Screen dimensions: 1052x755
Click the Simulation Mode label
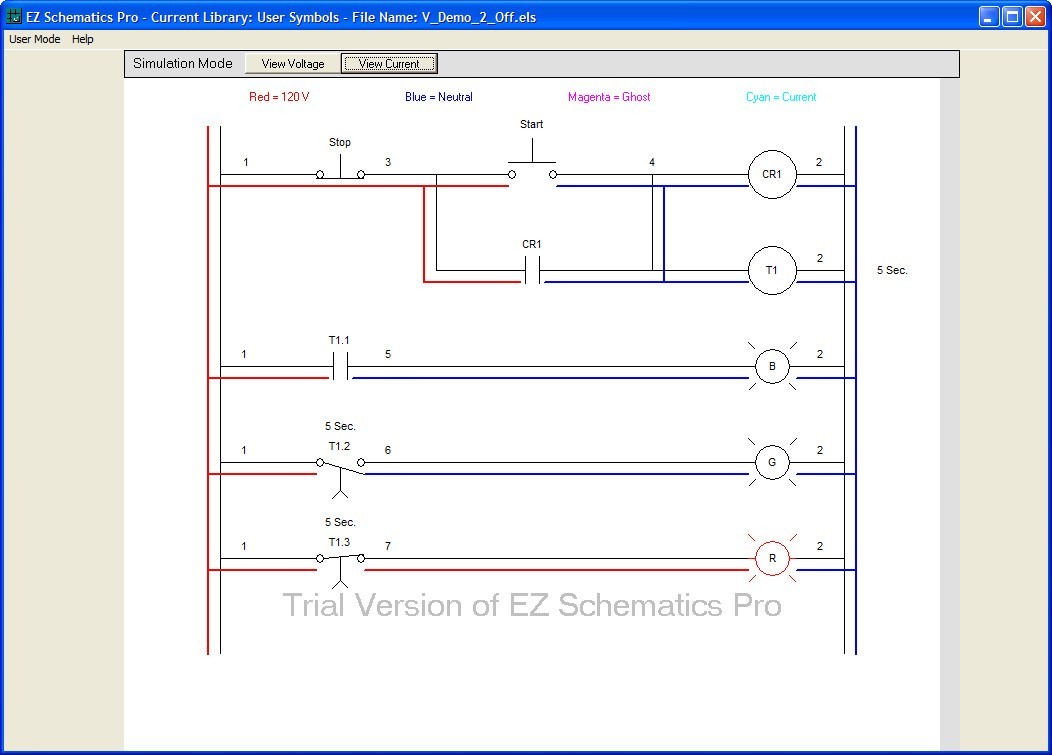pyautogui.click(x=183, y=63)
